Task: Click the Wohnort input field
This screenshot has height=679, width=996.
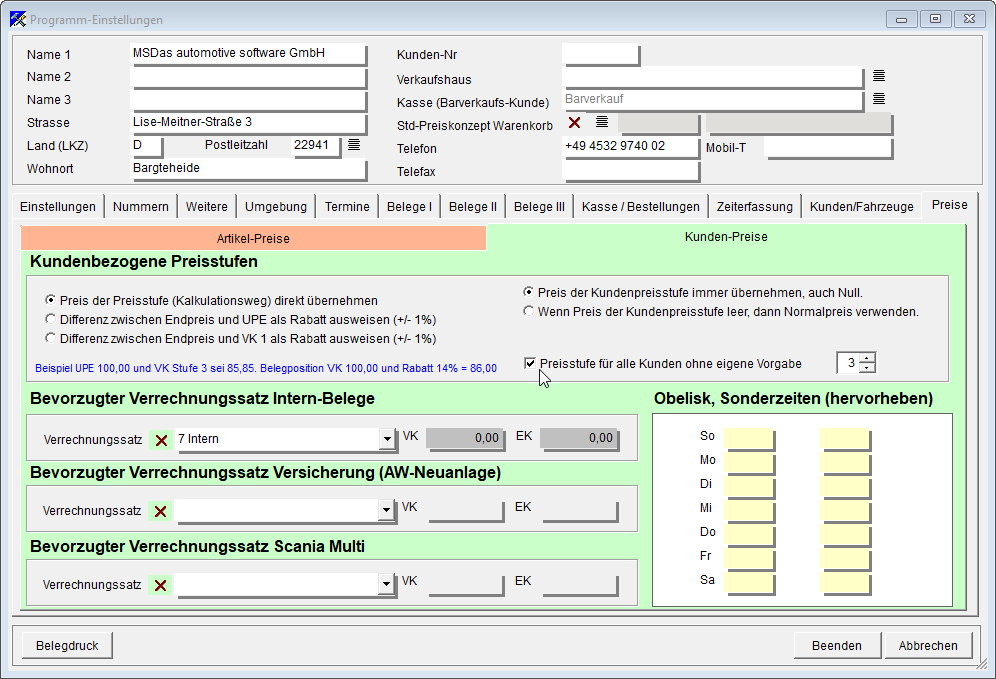Action: click(x=248, y=168)
